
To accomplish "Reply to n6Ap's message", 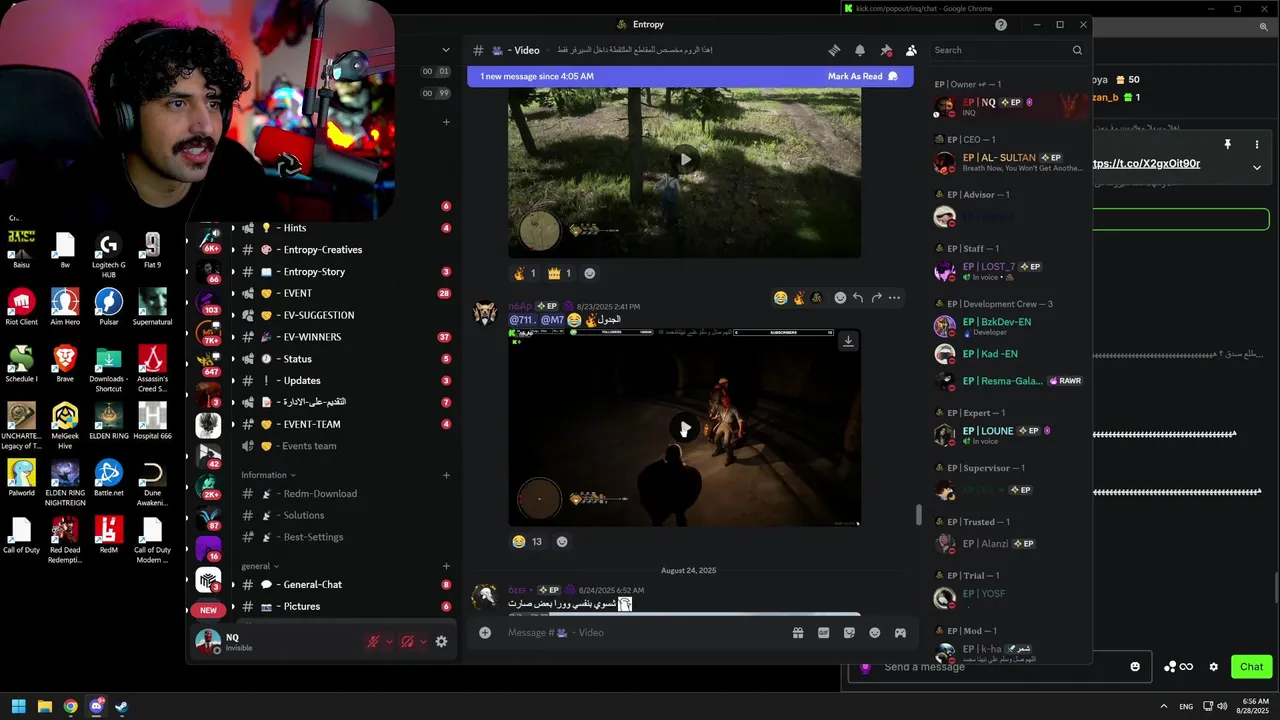I will tap(858, 298).
